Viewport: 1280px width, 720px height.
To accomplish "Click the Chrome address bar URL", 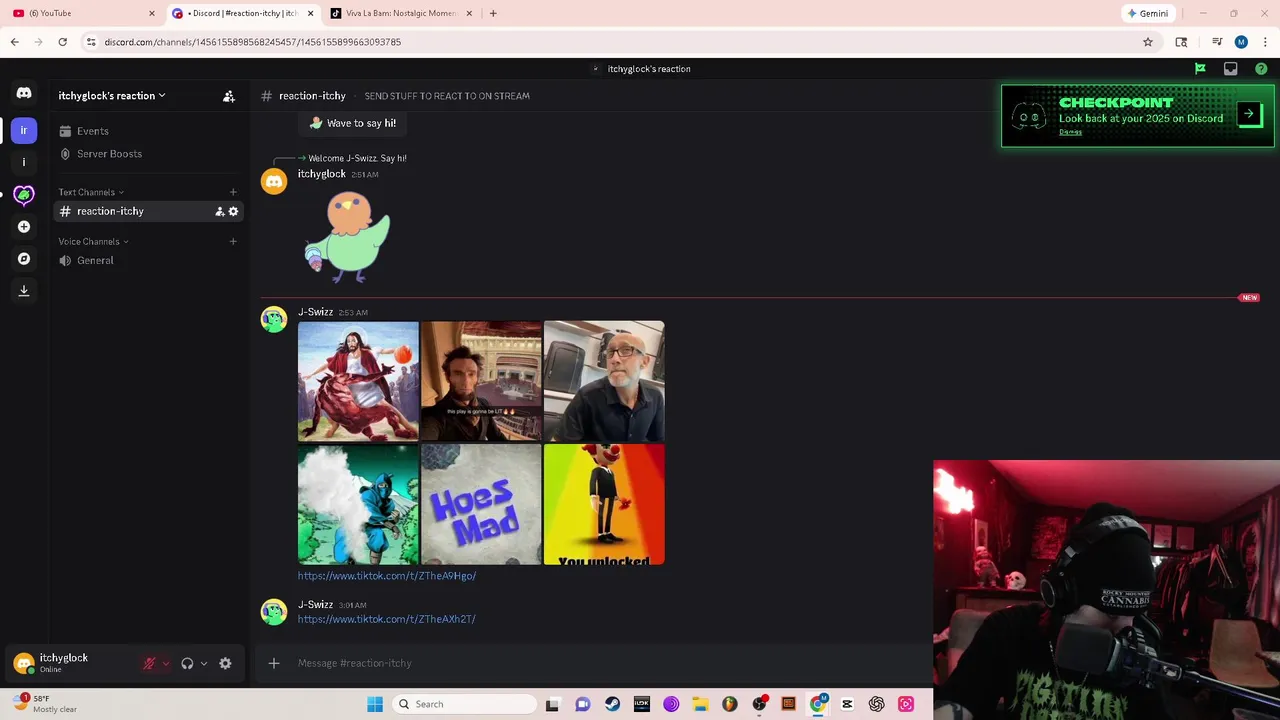I will click(x=252, y=42).
